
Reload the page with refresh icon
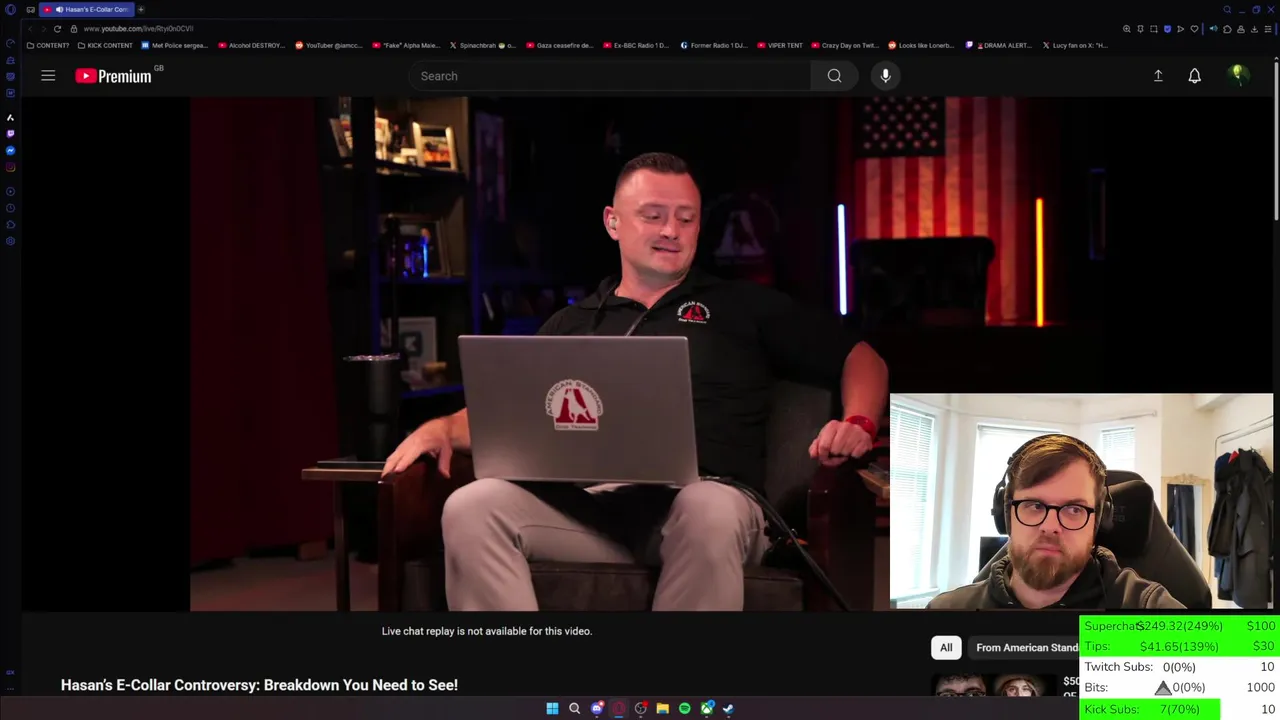click(x=57, y=29)
